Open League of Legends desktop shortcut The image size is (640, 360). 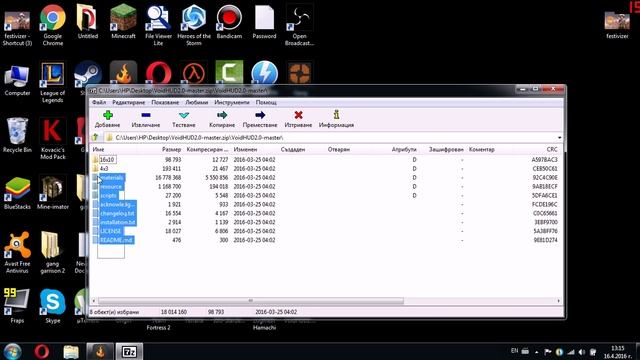[53, 82]
